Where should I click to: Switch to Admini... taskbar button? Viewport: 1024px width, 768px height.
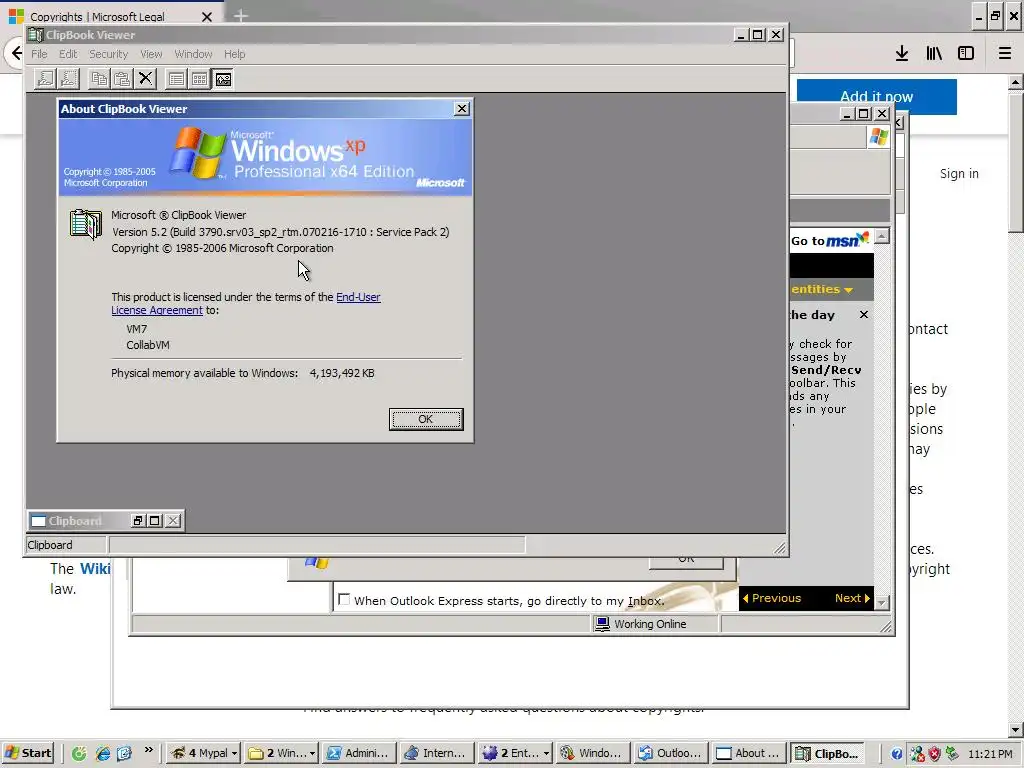tap(360, 754)
